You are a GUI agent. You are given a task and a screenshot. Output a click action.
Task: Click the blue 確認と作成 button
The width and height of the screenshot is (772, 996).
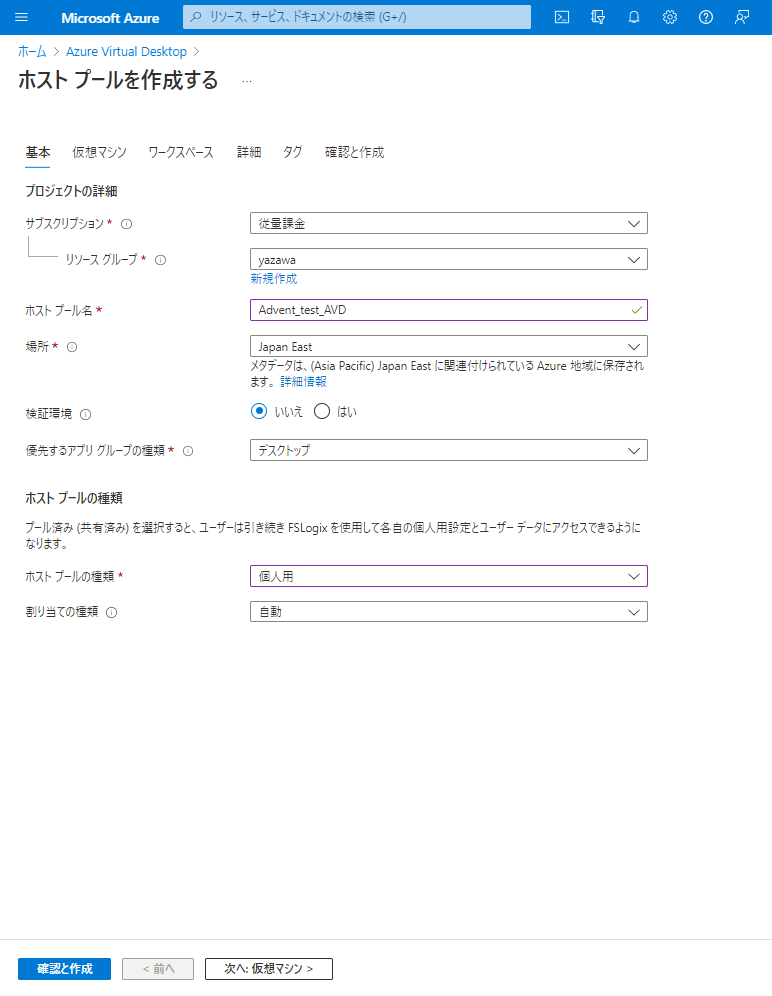tap(65, 969)
